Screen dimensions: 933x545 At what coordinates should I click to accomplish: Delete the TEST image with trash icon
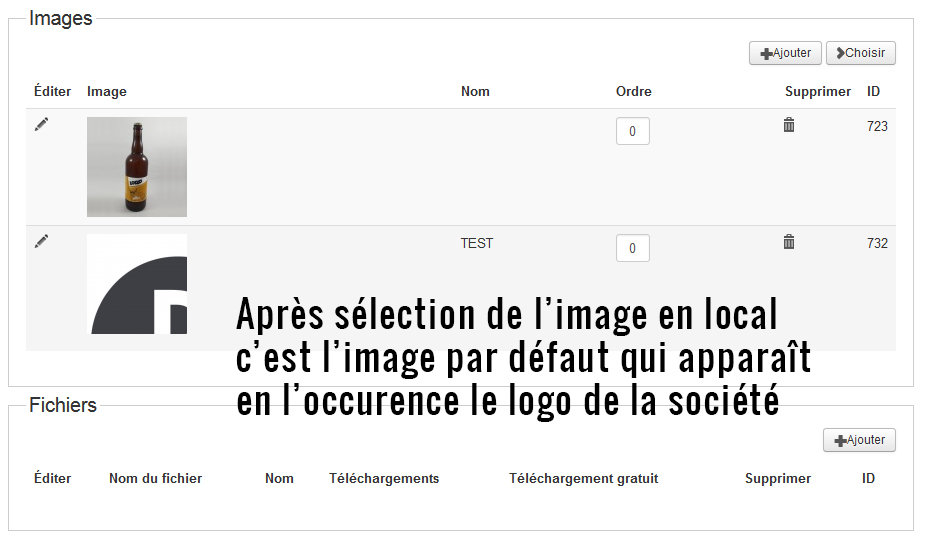(788, 242)
